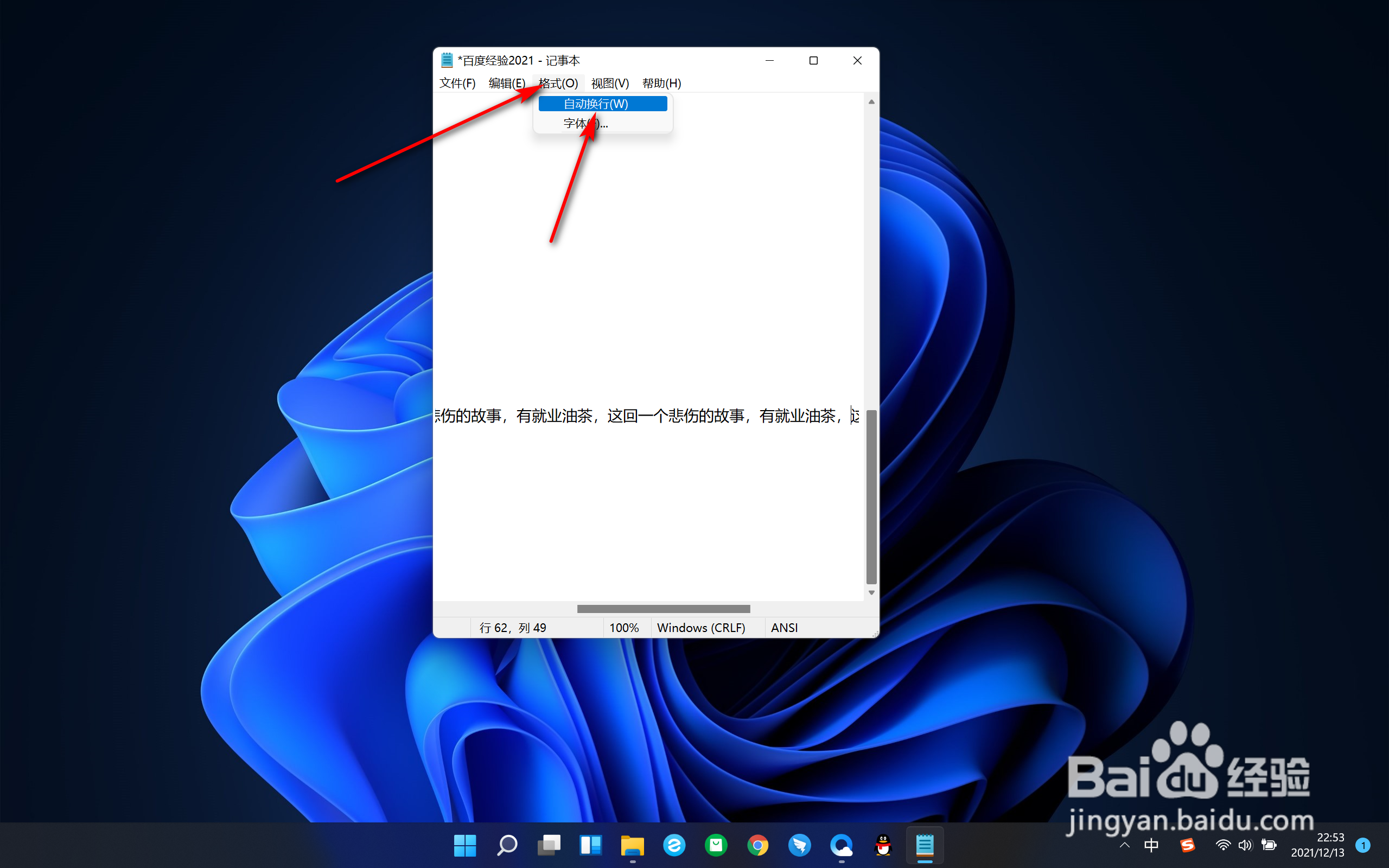Open the 文件(F) menu
1389x868 pixels.
pyautogui.click(x=457, y=83)
